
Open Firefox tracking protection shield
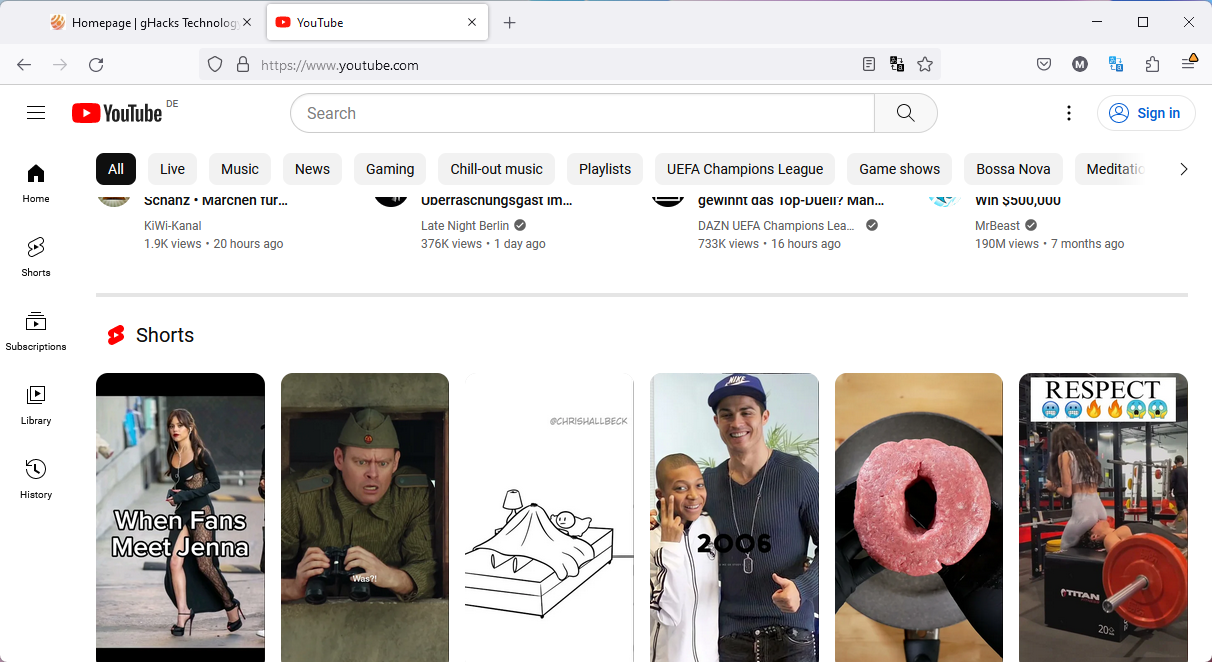(x=215, y=64)
